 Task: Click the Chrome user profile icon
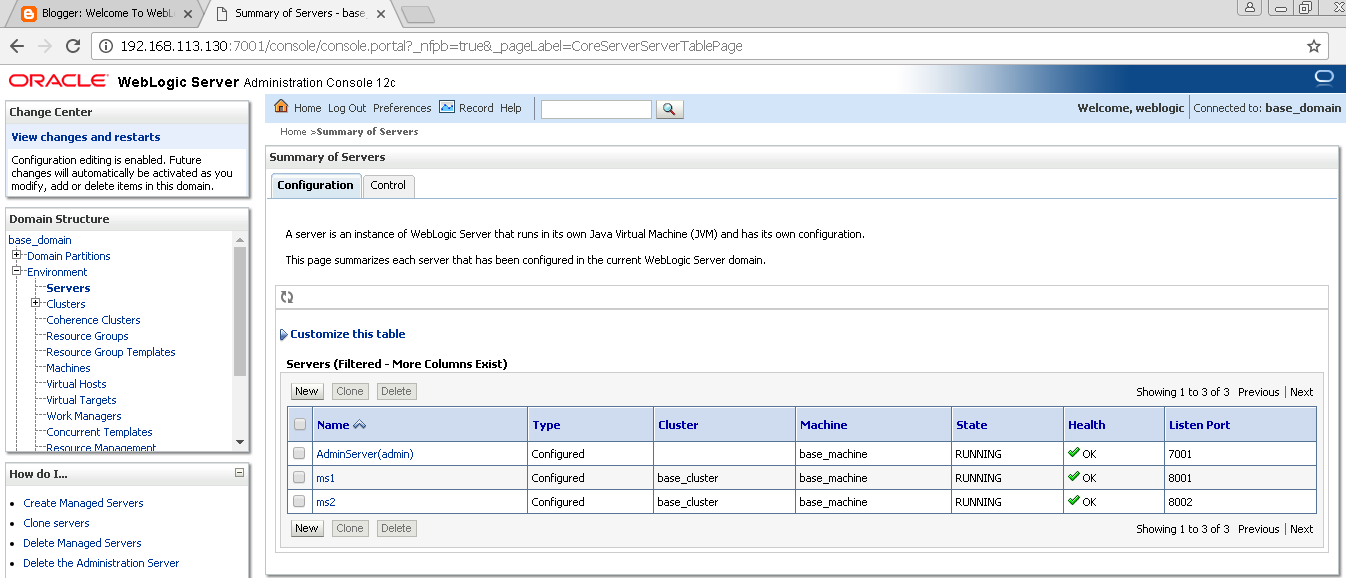pos(1250,8)
